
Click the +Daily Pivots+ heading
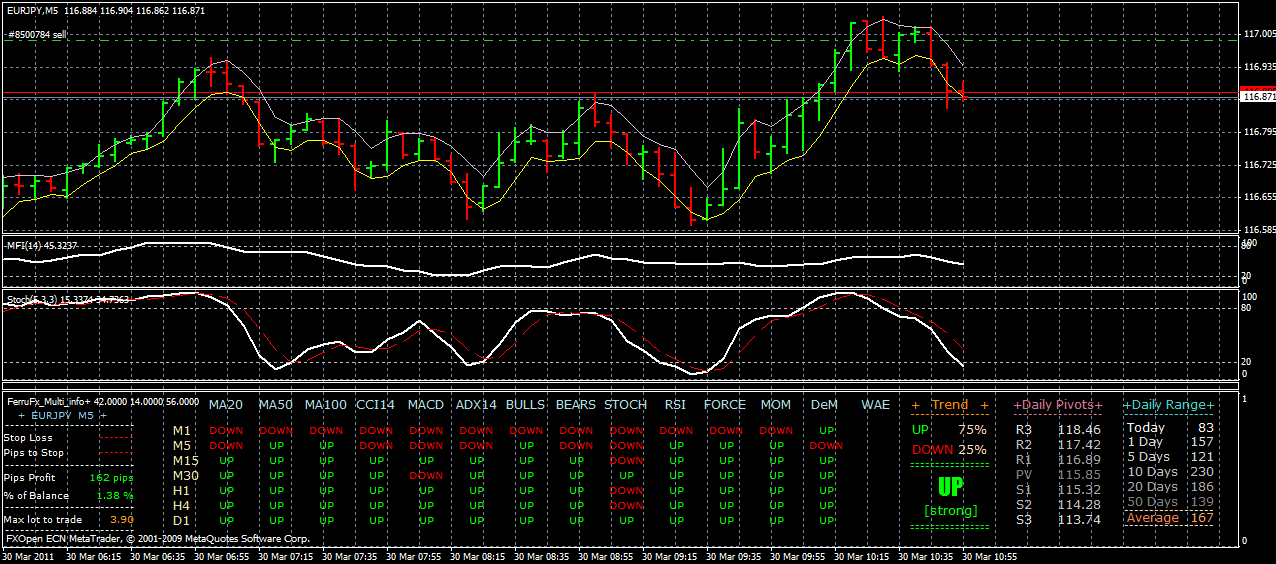tap(1058, 405)
